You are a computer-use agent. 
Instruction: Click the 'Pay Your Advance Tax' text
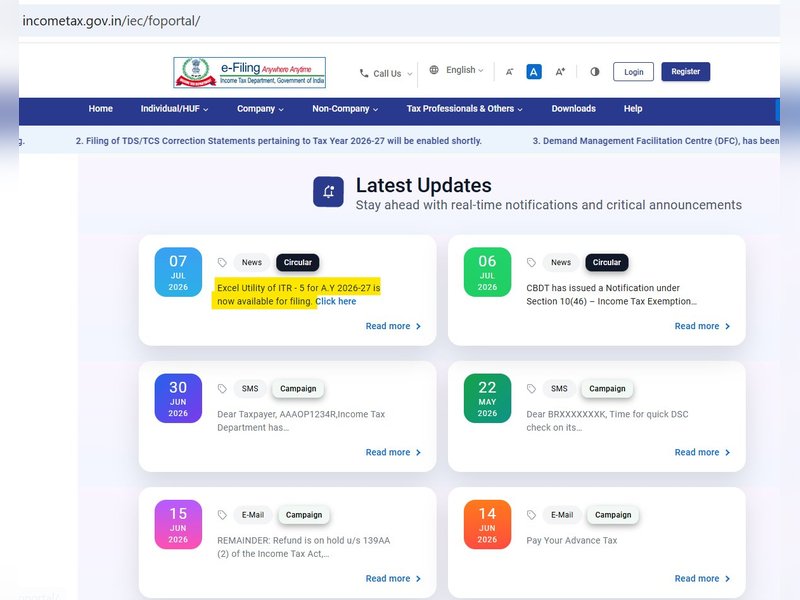tap(571, 540)
